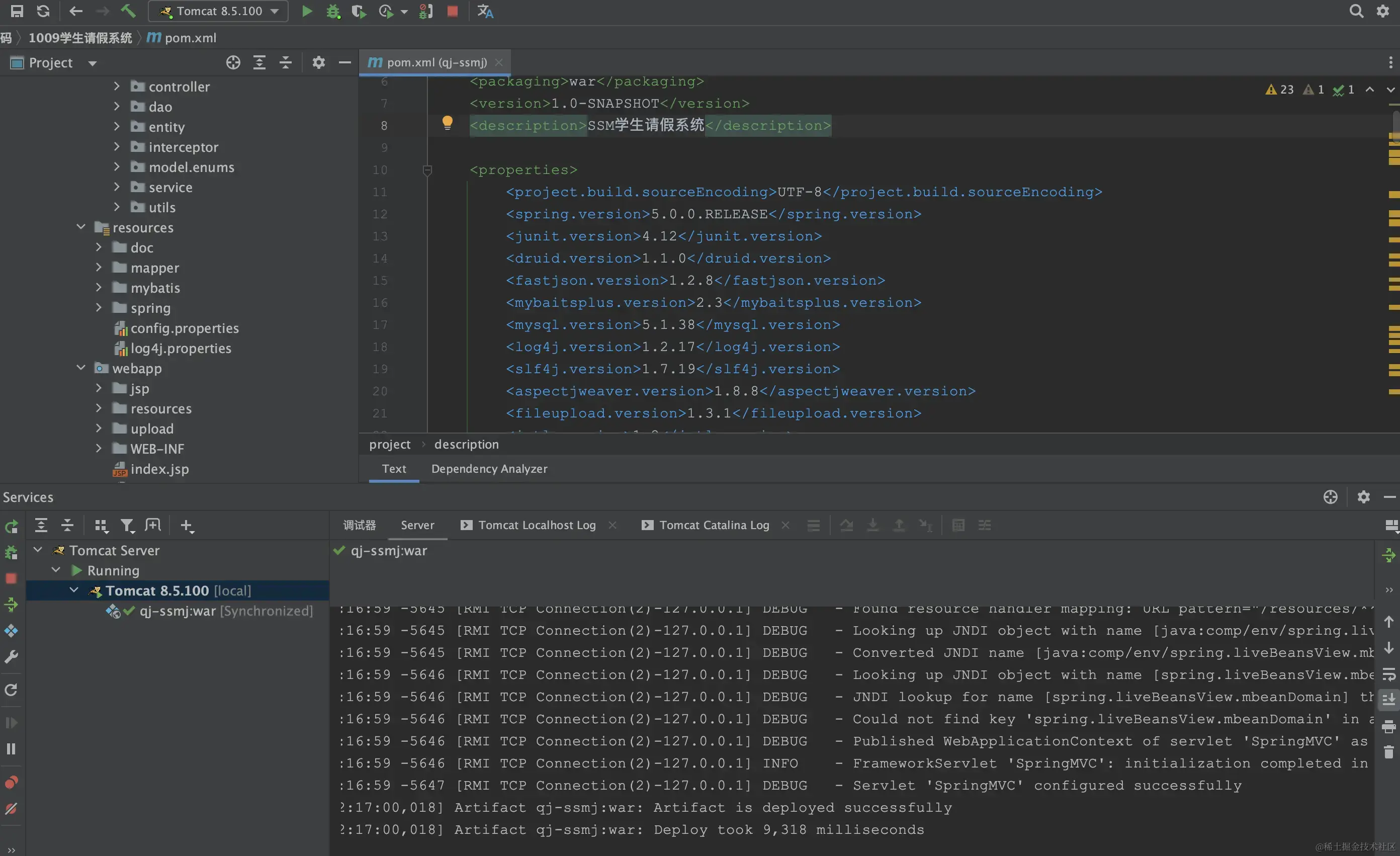
Task: Click Run with Coverage icon
Action: pos(359,11)
